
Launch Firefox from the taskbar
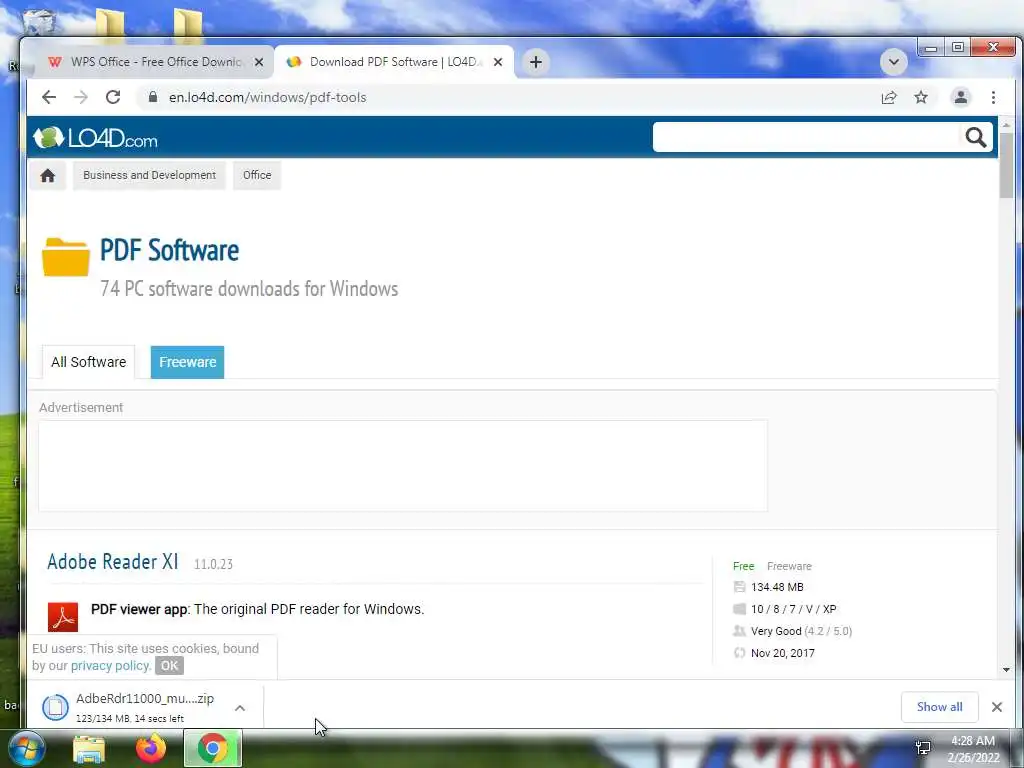tap(151, 748)
